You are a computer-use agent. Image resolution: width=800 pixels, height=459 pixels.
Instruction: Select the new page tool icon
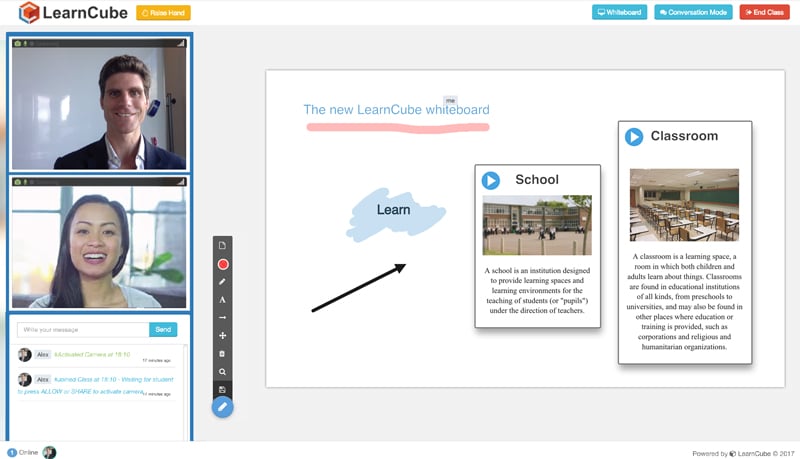click(222, 246)
